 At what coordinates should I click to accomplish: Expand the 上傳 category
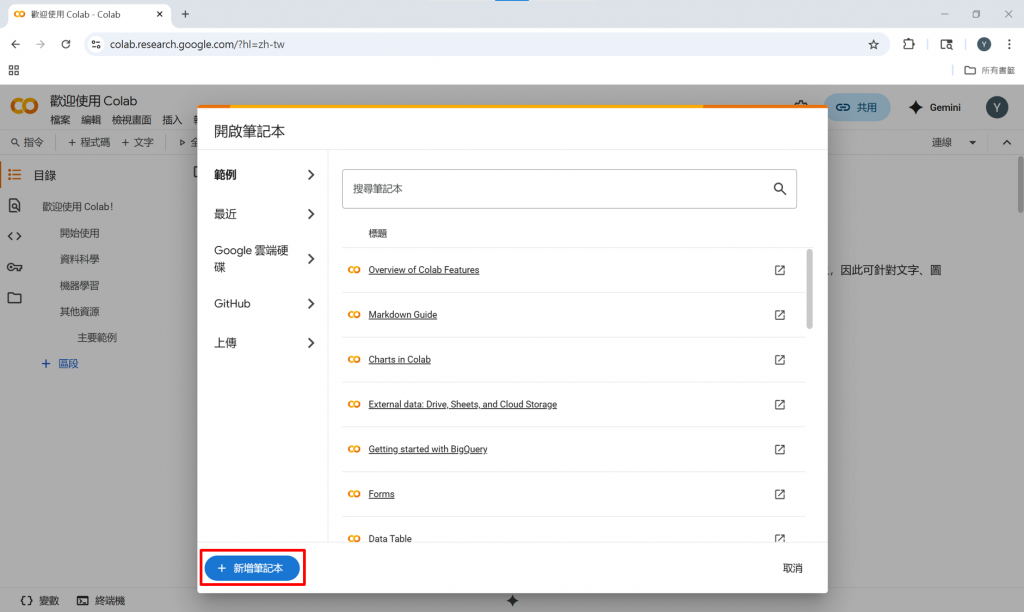point(263,343)
